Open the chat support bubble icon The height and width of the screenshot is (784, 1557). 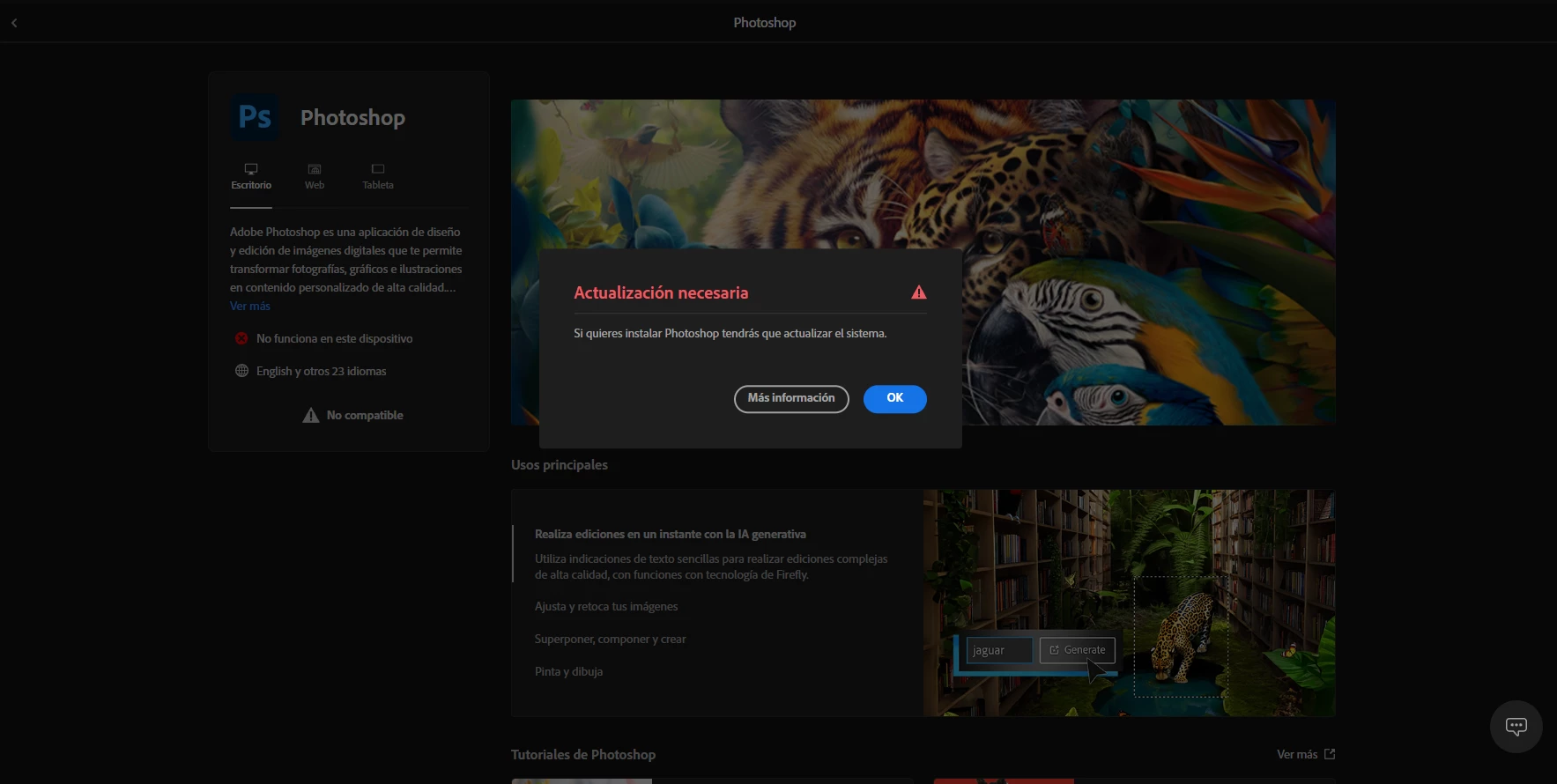(x=1516, y=726)
